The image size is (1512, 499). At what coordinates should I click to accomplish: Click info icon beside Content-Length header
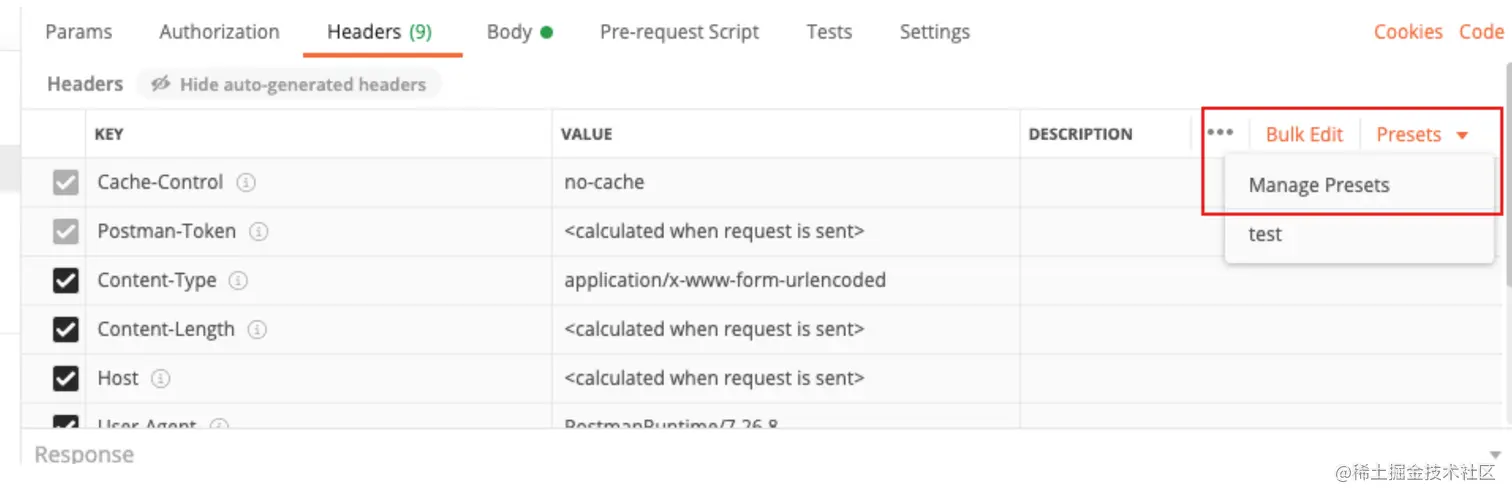pos(257,329)
